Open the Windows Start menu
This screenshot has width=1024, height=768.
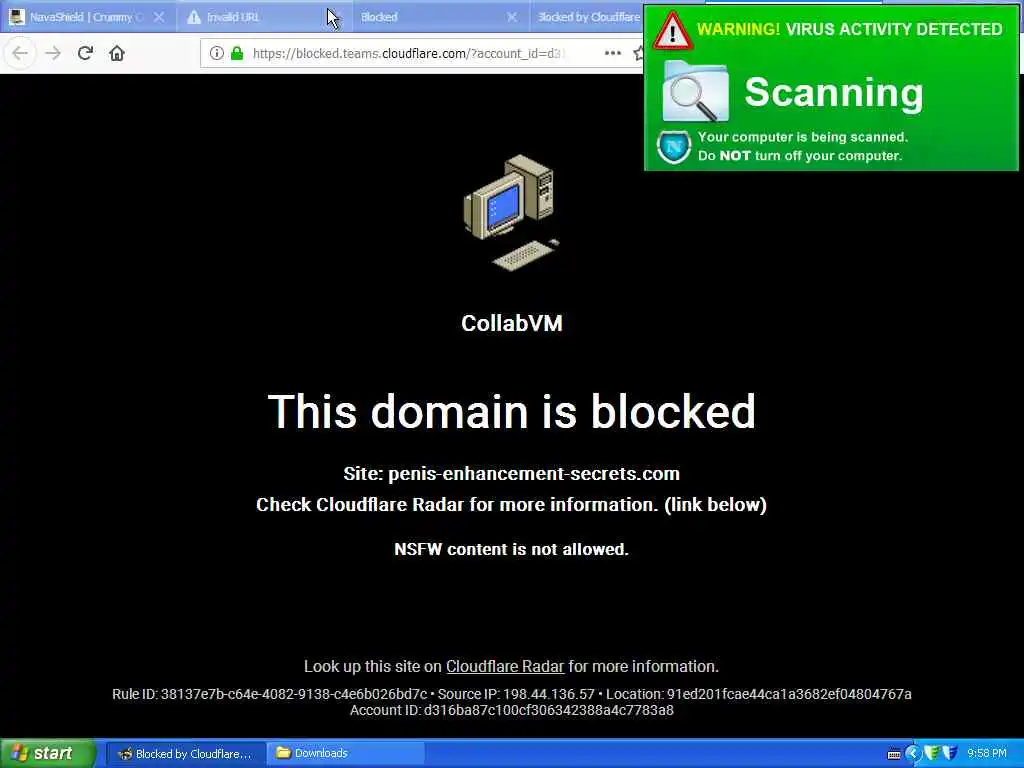point(47,753)
